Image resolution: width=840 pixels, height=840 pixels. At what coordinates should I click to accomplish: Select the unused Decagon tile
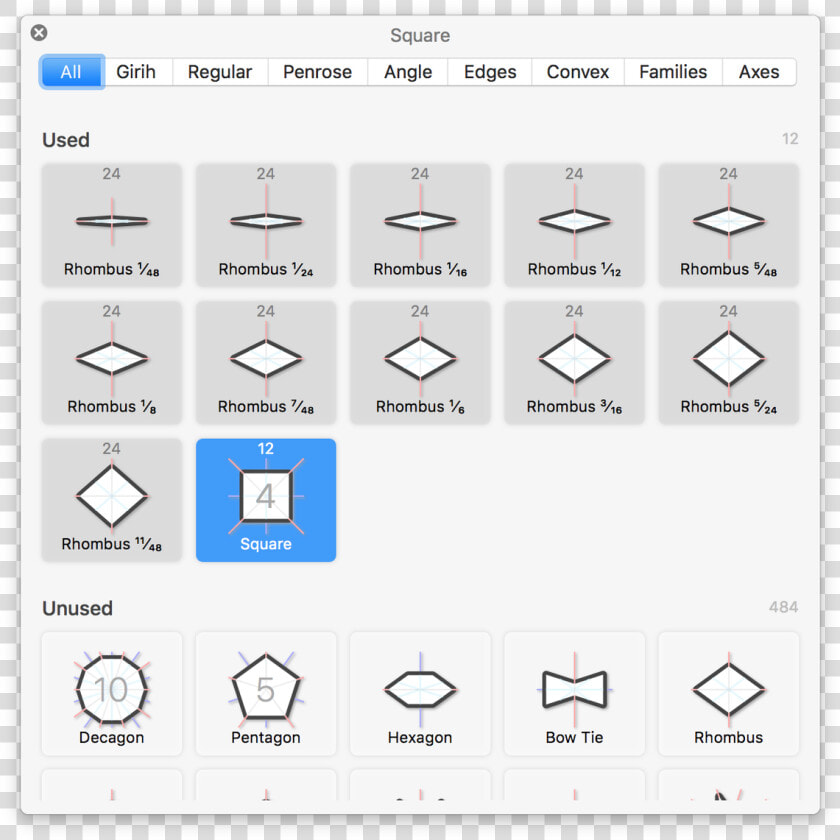[x=111, y=694]
